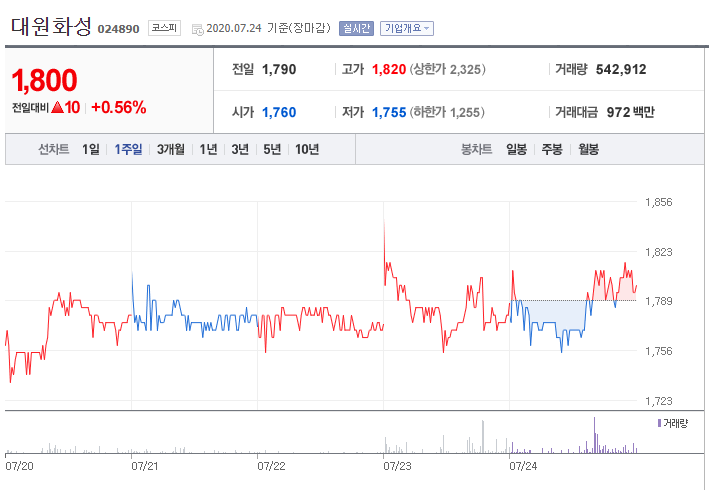Viewport: 709px width, 490px height.
Task: Click the 1,723 price axis label
Action: point(659,401)
